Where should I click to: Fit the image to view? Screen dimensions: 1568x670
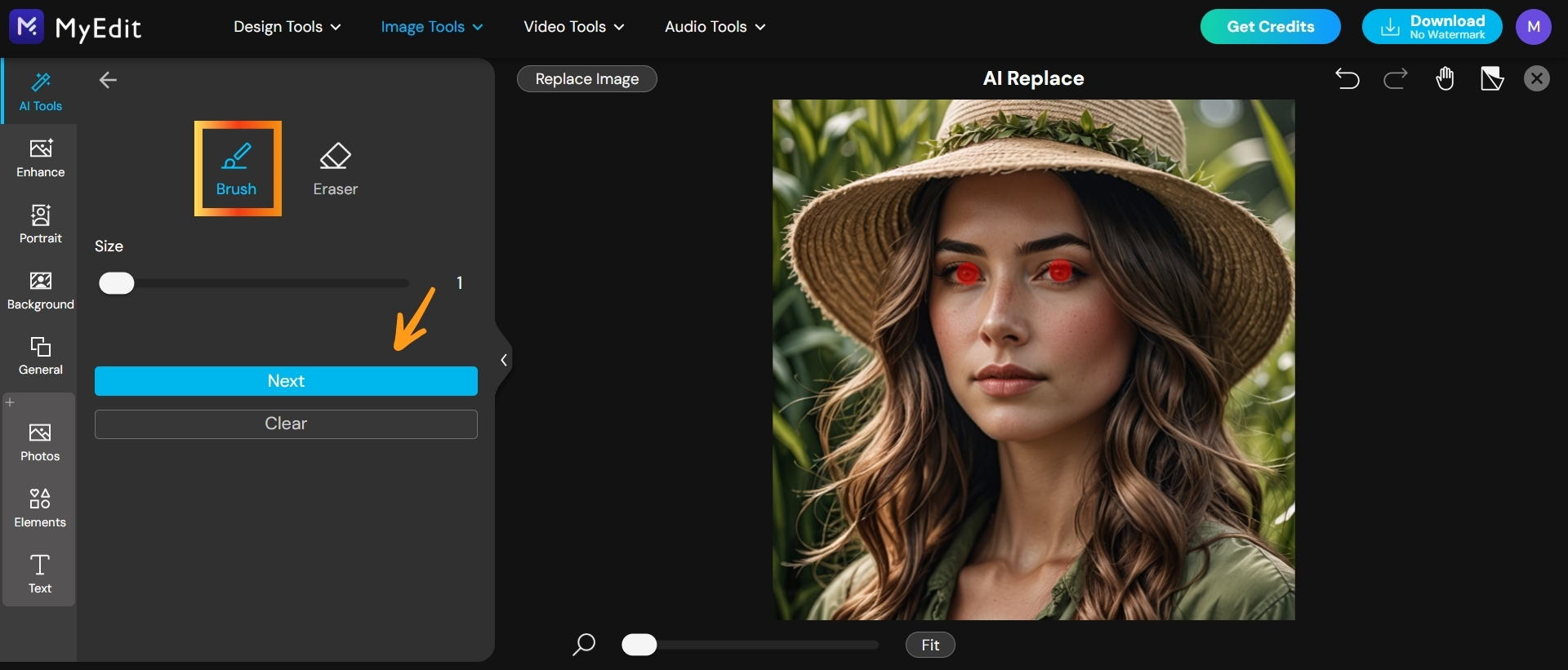pos(930,645)
